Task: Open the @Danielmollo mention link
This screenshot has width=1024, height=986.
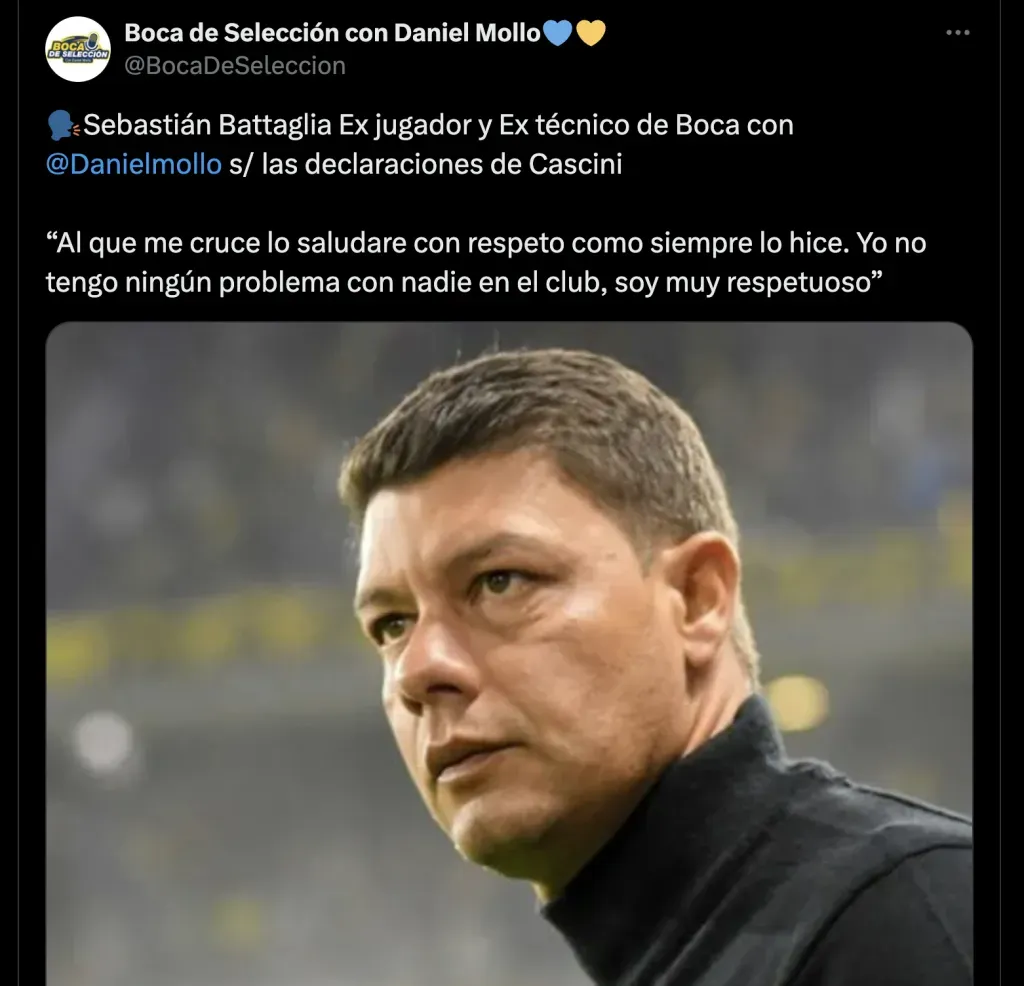Action: click(x=133, y=164)
